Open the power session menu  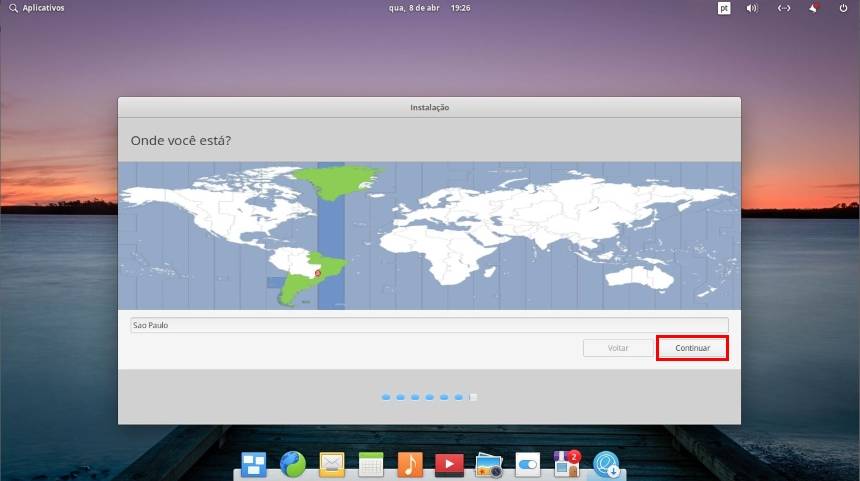coord(843,8)
